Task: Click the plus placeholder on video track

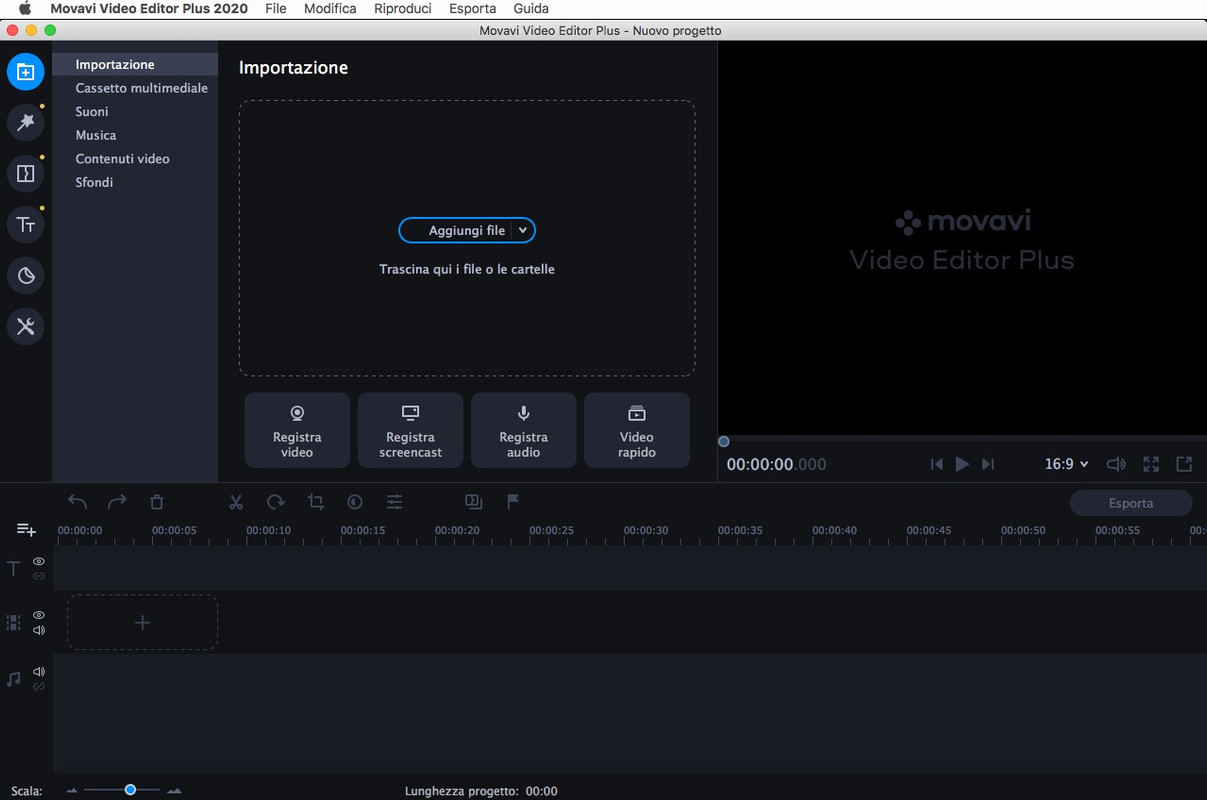Action: pyautogui.click(x=142, y=622)
